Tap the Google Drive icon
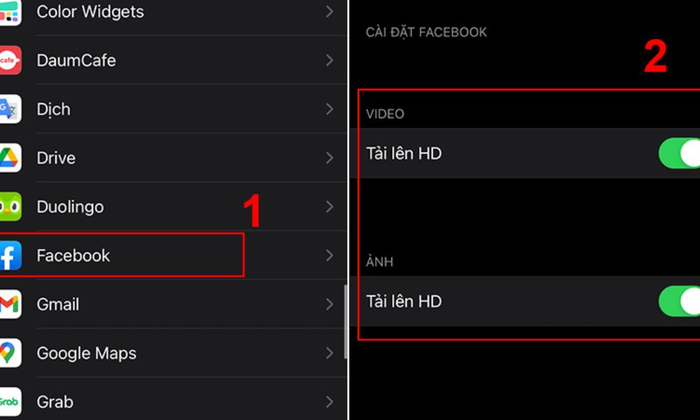 (10, 158)
